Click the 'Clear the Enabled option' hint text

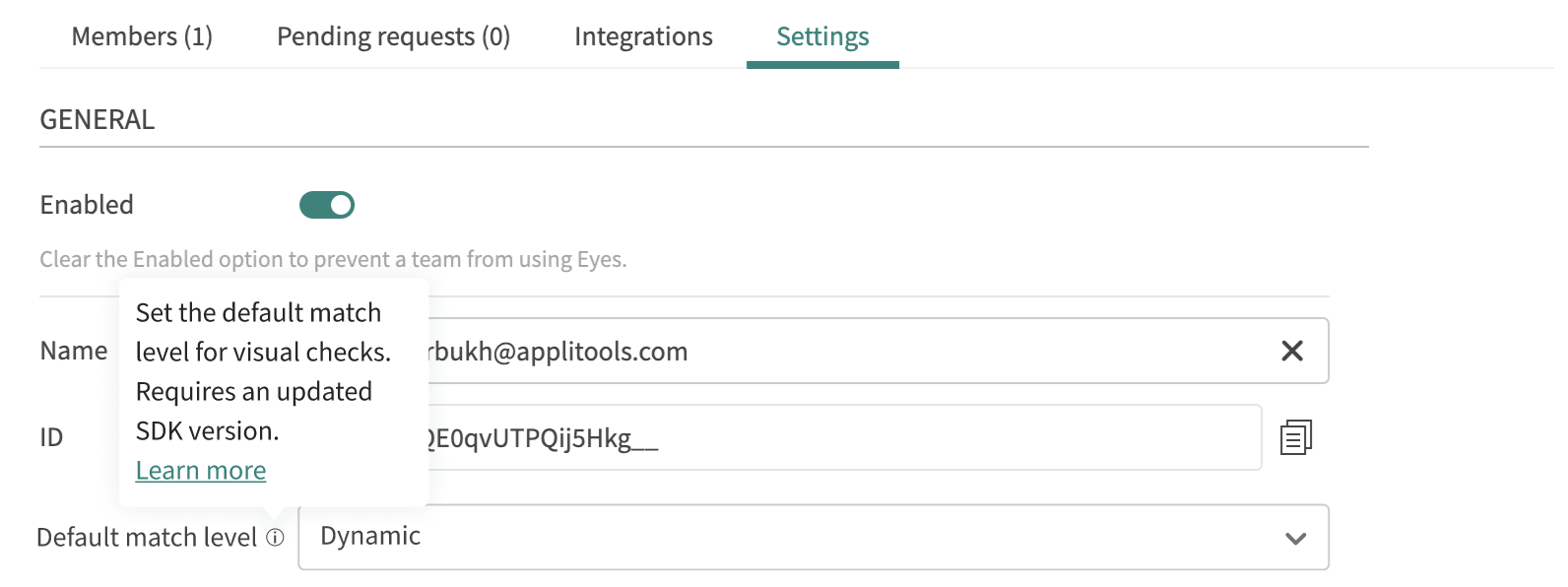(x=333, y=259)
